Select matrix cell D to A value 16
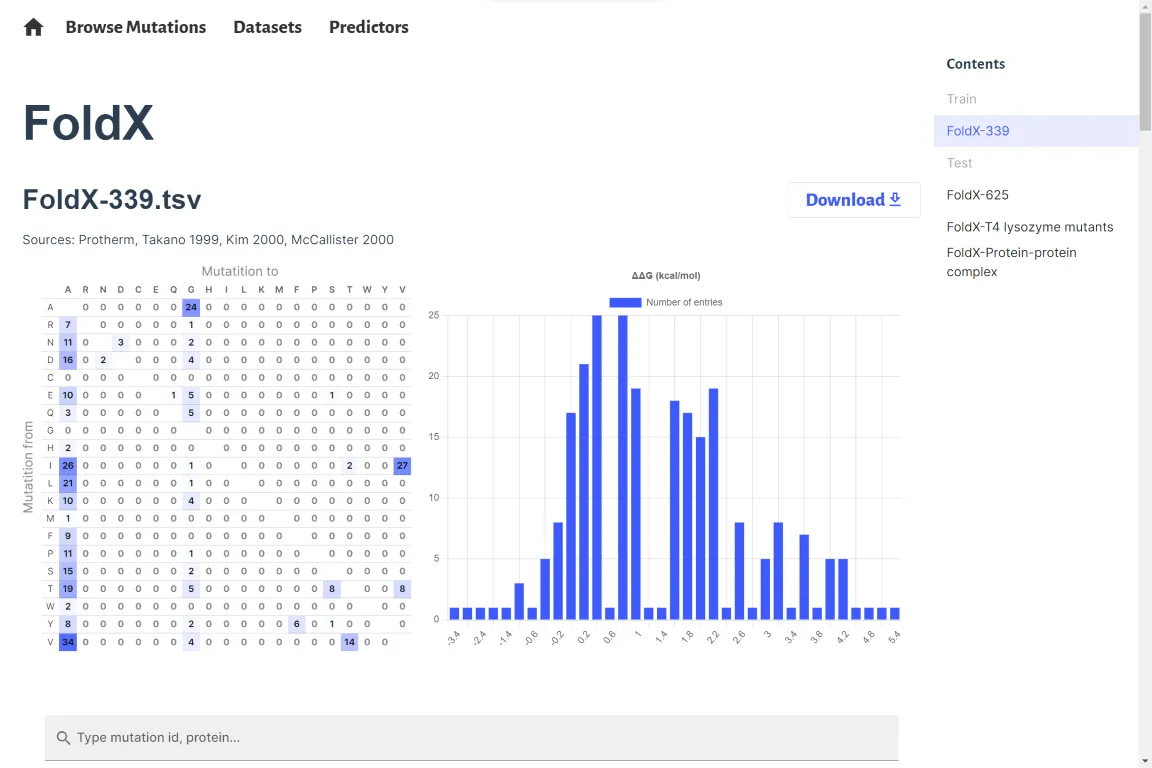The image size is (1152, 768). pos(68,360)
